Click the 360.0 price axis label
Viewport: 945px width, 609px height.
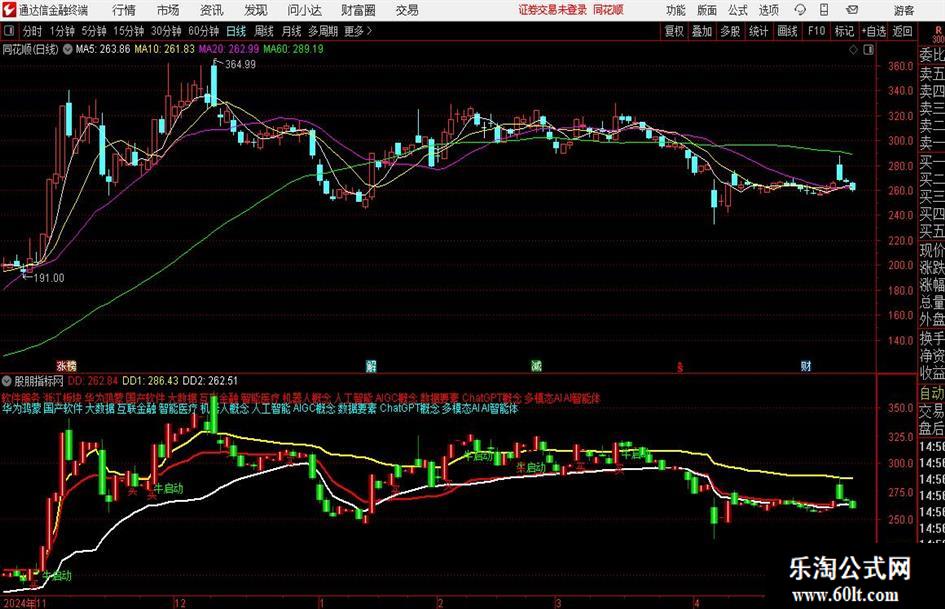(x=901, y=66)
